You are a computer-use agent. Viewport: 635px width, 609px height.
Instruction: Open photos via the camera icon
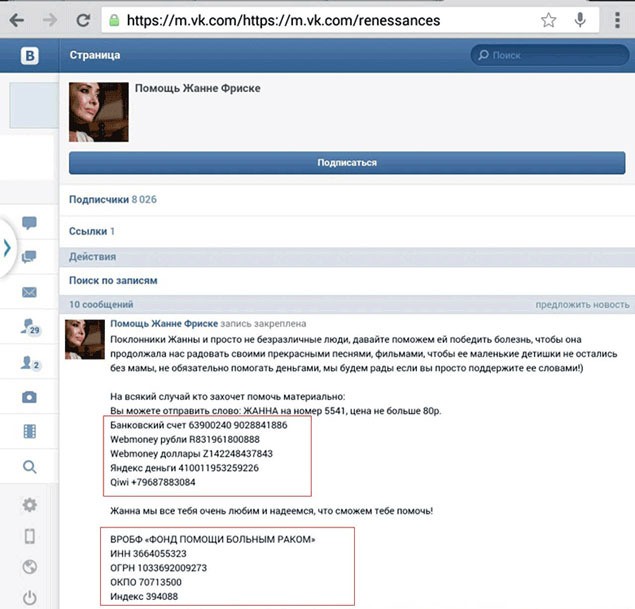tap(29, 397)
